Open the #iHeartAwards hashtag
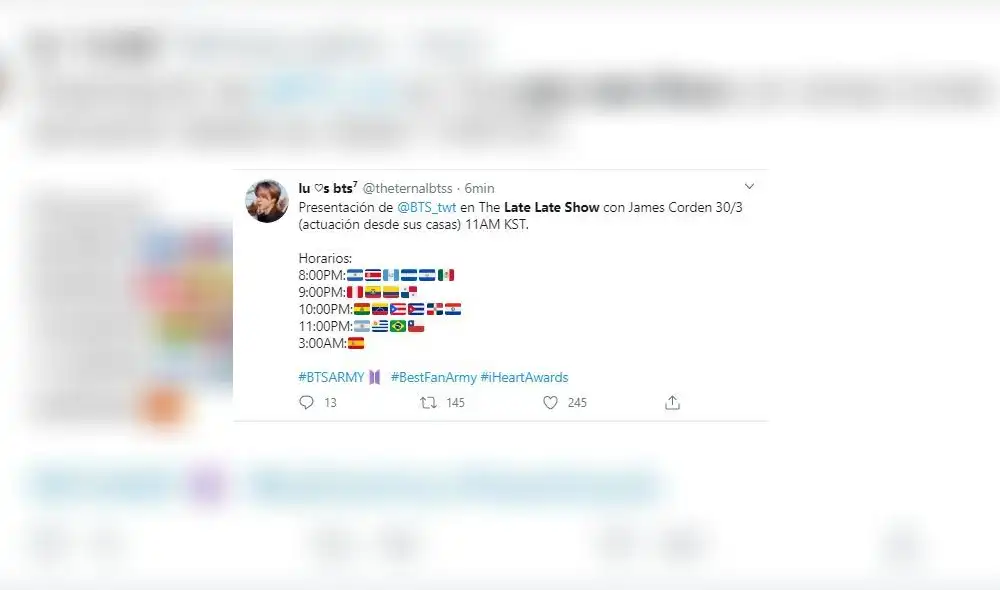1000x590 pixels. (524, 377)
